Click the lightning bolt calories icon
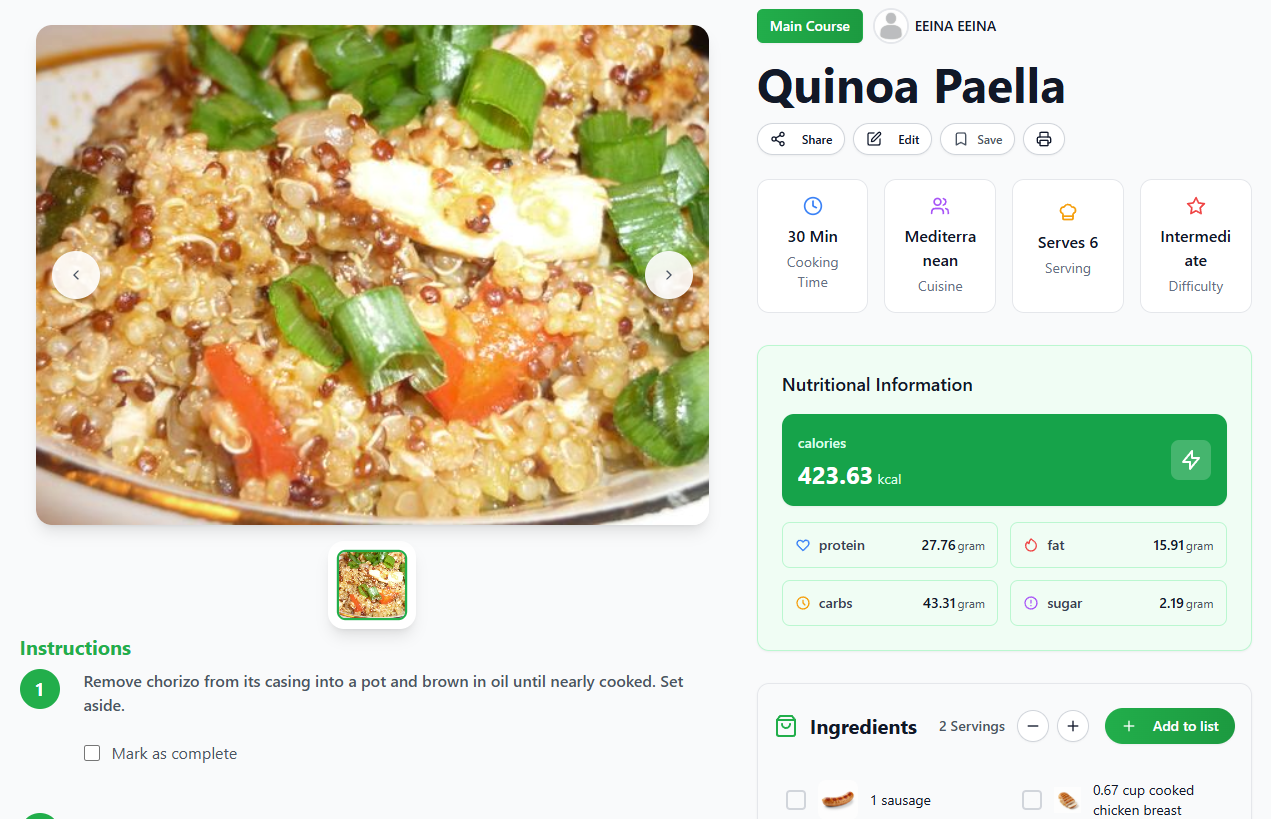 tap(1190, 460)
